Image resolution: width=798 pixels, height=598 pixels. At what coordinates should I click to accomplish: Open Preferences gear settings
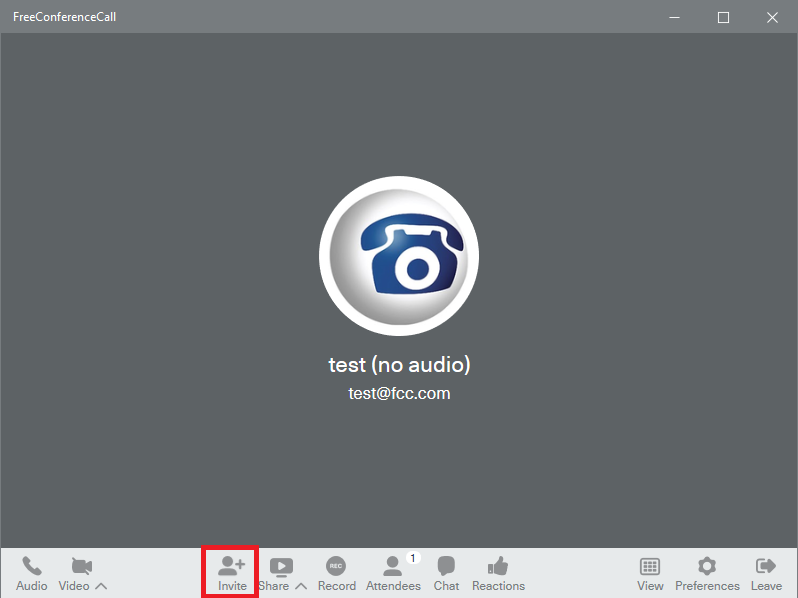[x=707, y=567]
